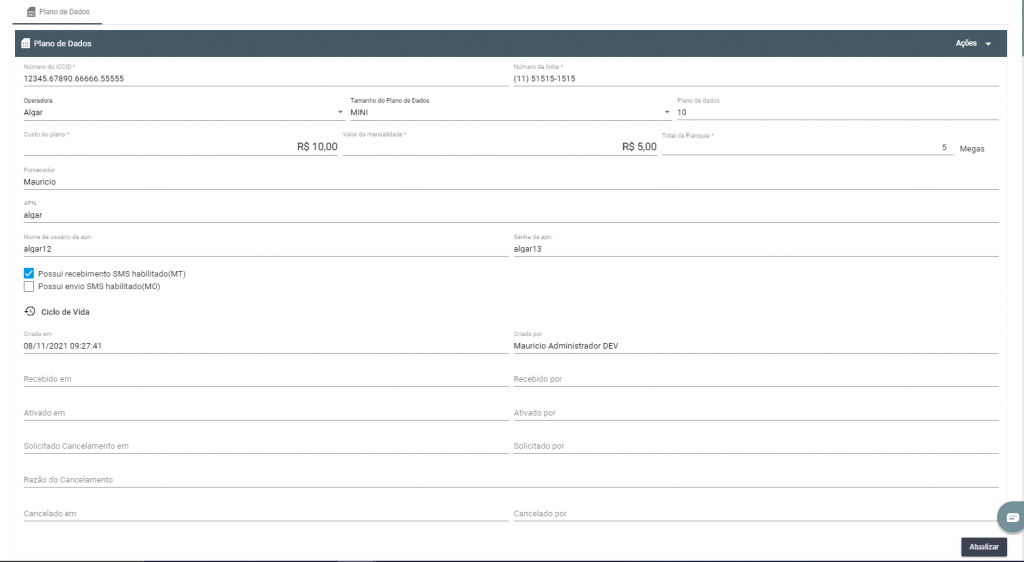Open the Operadora dropdown showing Algar
The image size is (1024, 562).
pos(184,112)
